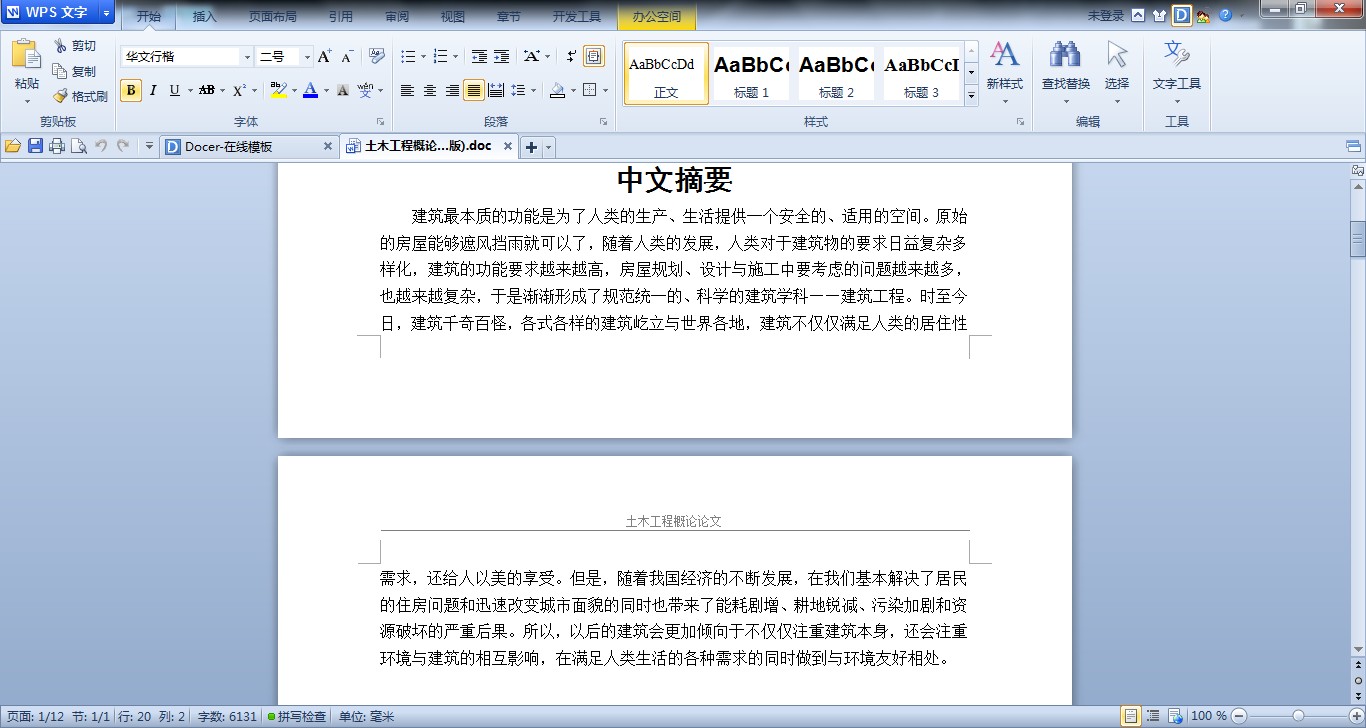This screenshot has height=728, width=1366.
Task: Click the Paste (粘贴) icon
Action: 26,55
